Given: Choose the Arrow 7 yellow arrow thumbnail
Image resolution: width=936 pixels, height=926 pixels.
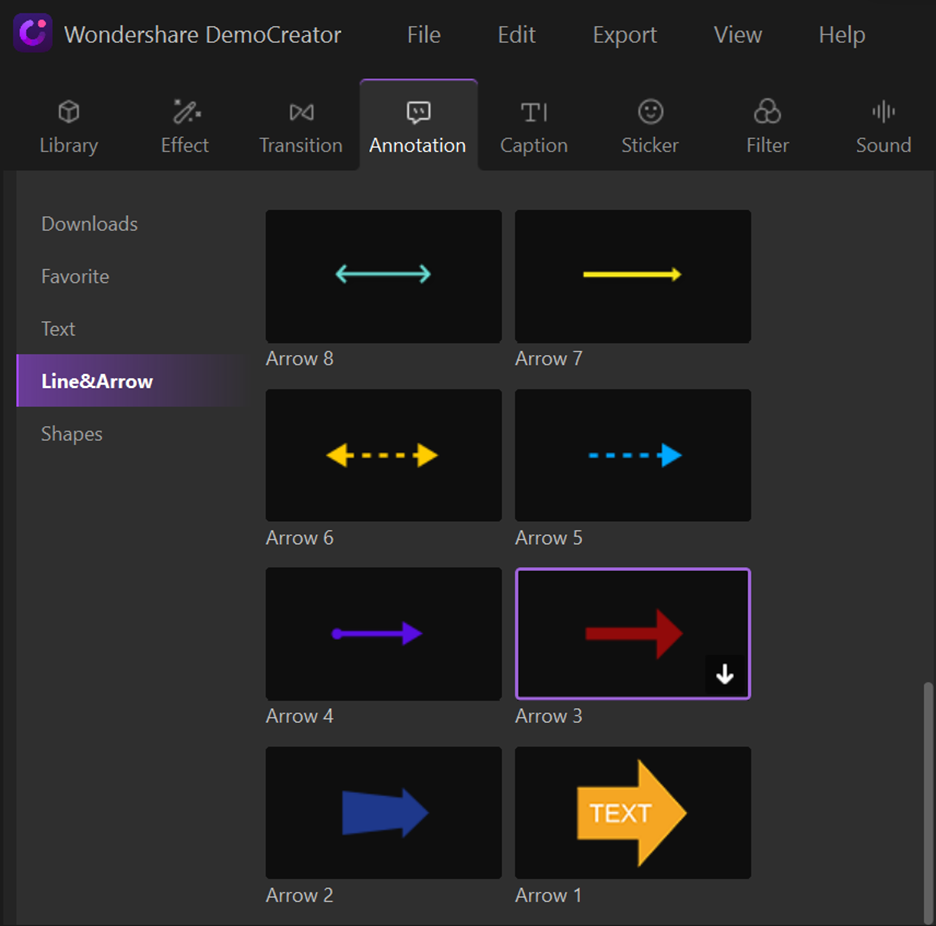Looking at the screenshot, I should 633,276.
